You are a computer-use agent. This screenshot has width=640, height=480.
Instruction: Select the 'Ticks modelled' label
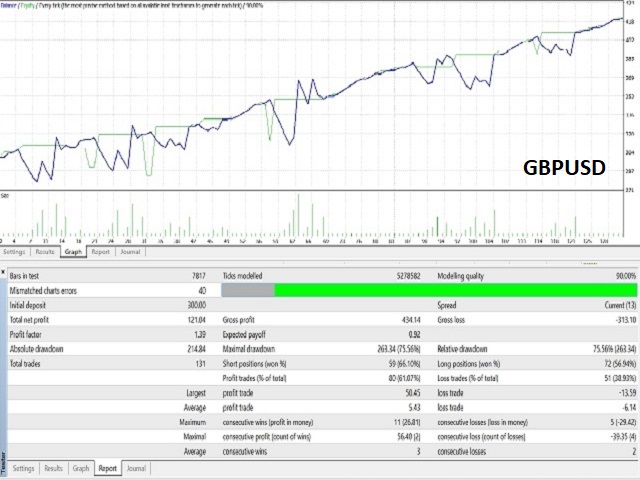click(242, 276)
